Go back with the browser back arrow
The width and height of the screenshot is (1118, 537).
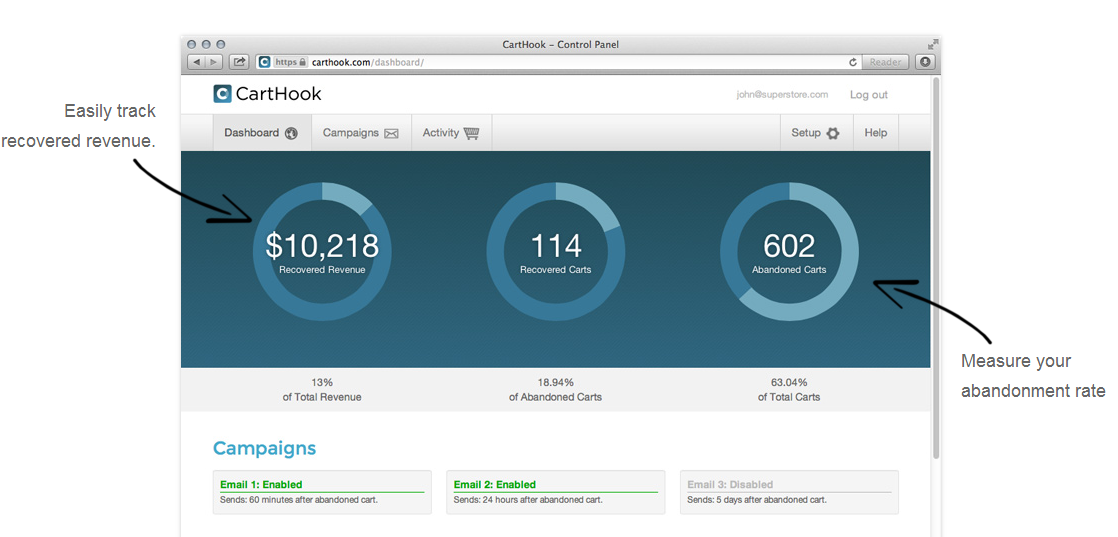[197, 62]
